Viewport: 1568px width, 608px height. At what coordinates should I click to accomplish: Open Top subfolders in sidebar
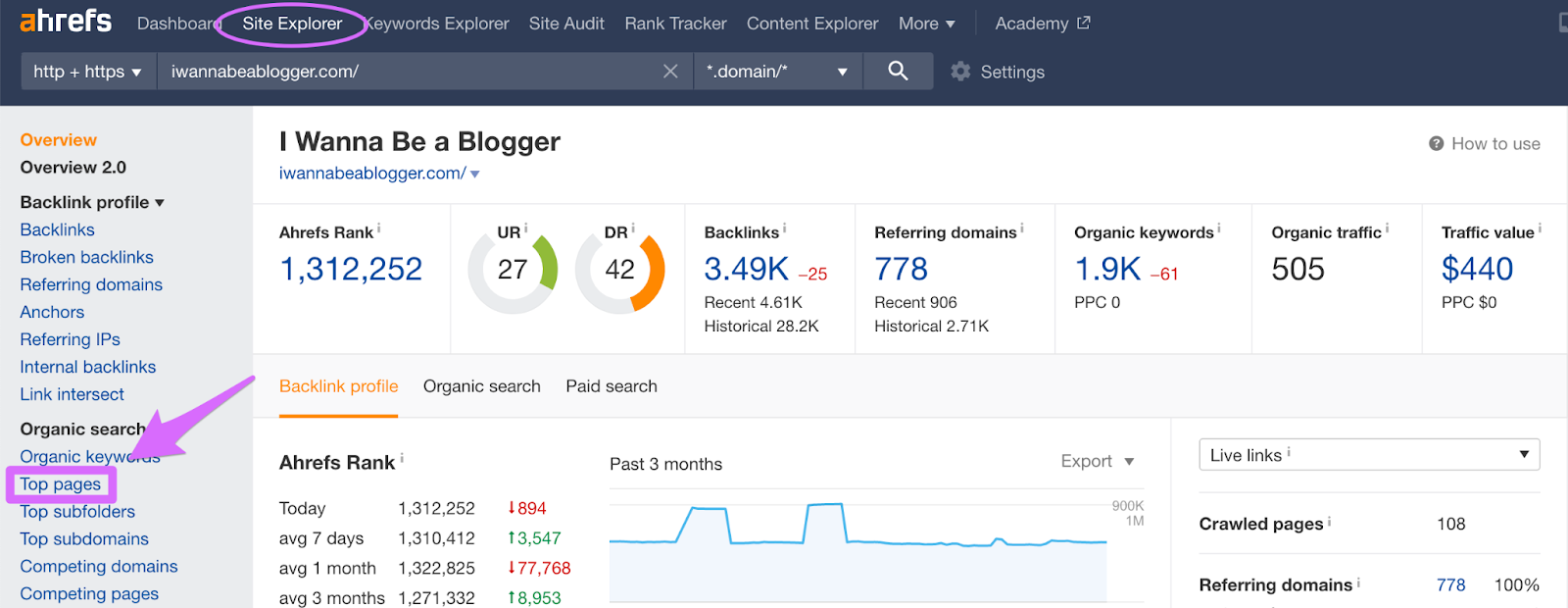click(77, 512)
